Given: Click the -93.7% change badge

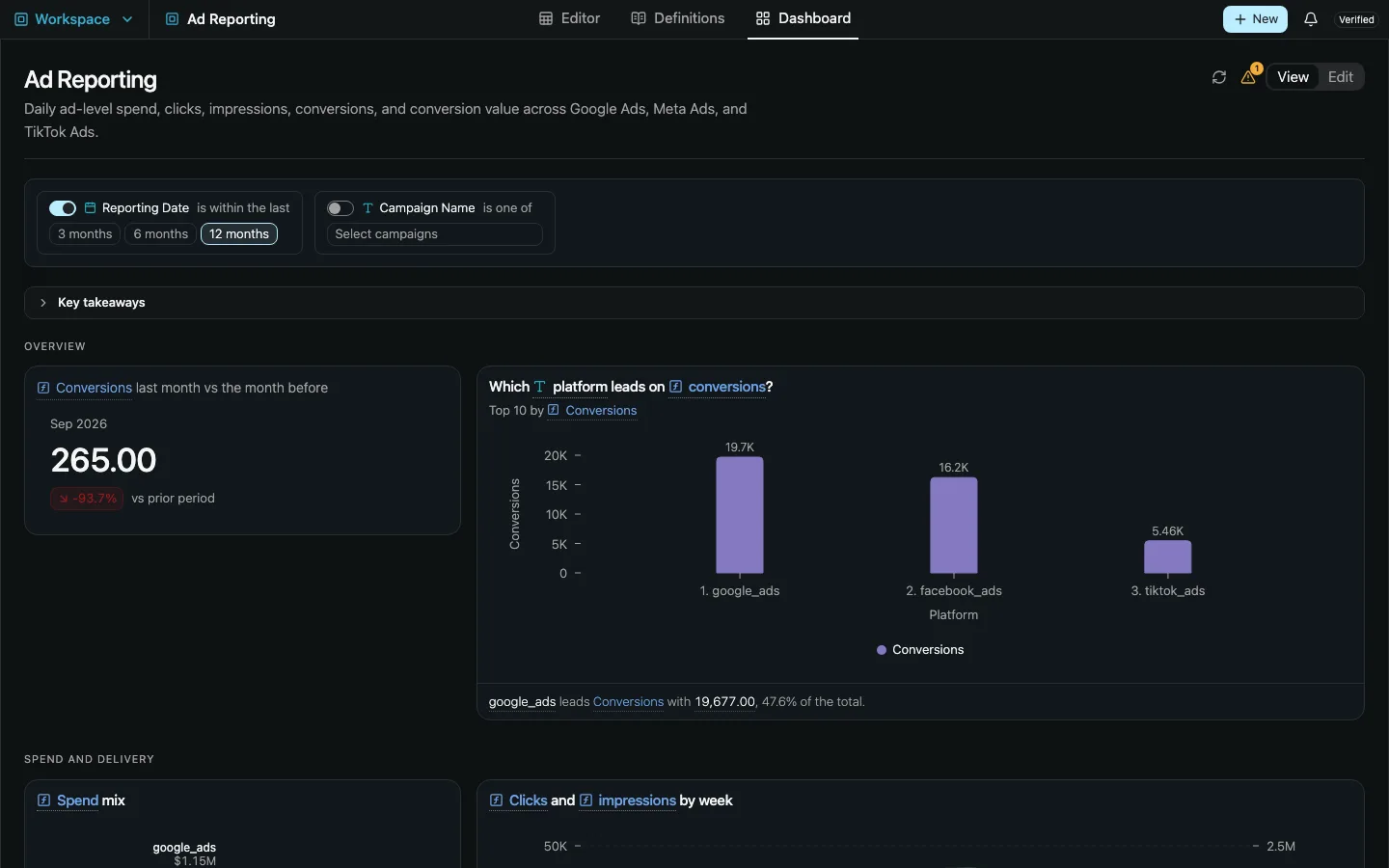Looking at the screenshot, I should point(87,499).
